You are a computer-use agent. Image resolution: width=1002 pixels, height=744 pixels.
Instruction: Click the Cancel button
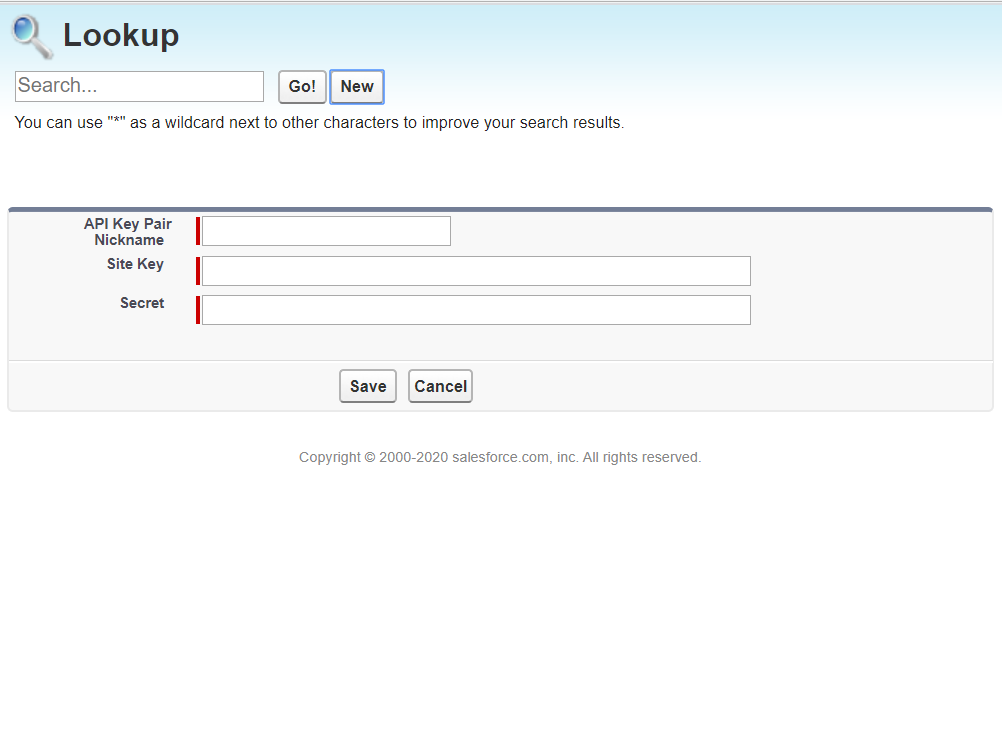[x=440, y=386]
